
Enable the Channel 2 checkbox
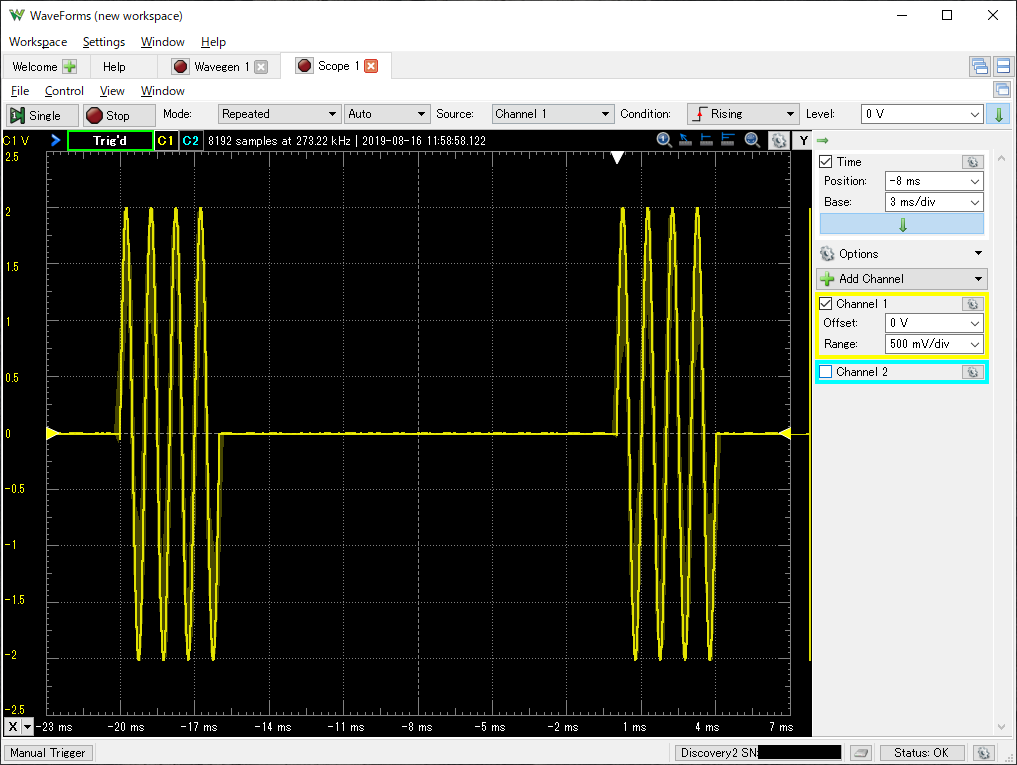pos(826,372)
